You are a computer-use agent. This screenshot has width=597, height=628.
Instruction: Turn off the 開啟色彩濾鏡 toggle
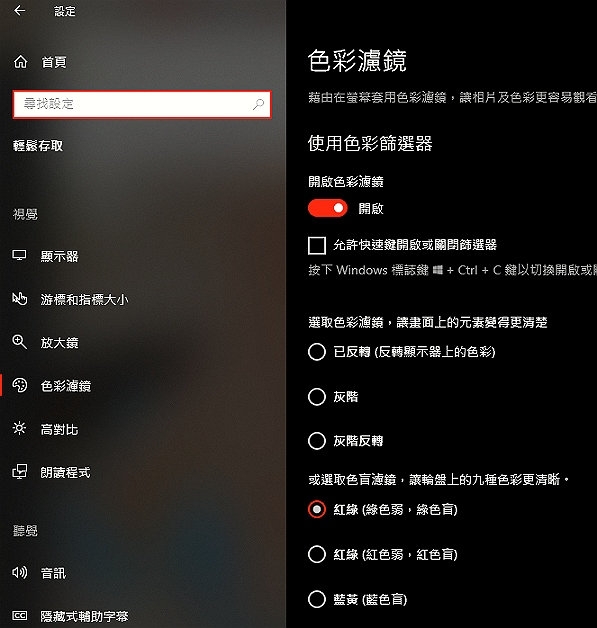pos(327,208)
